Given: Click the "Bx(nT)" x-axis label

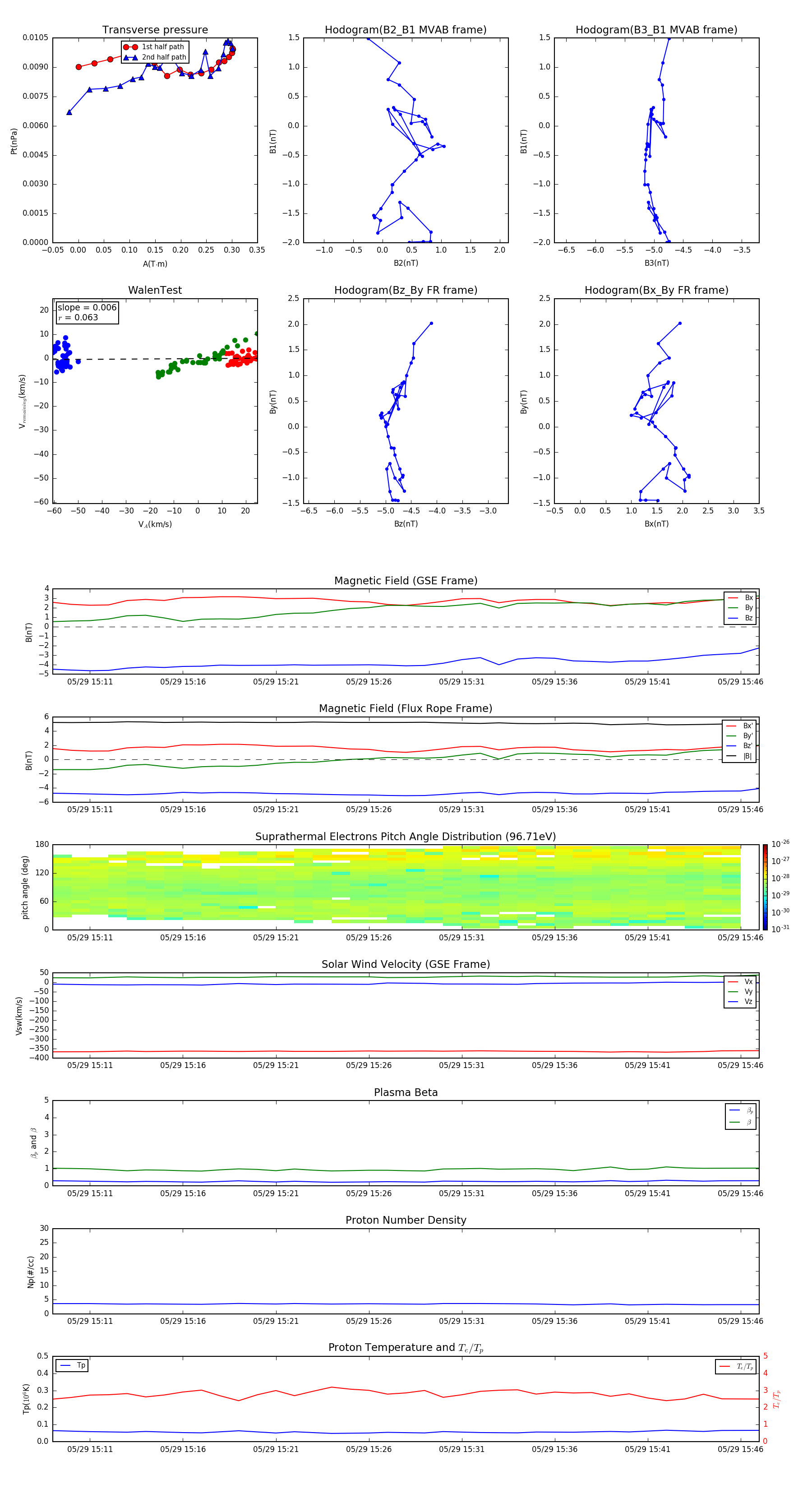Looking at the screenshot, I should (656, 524).
